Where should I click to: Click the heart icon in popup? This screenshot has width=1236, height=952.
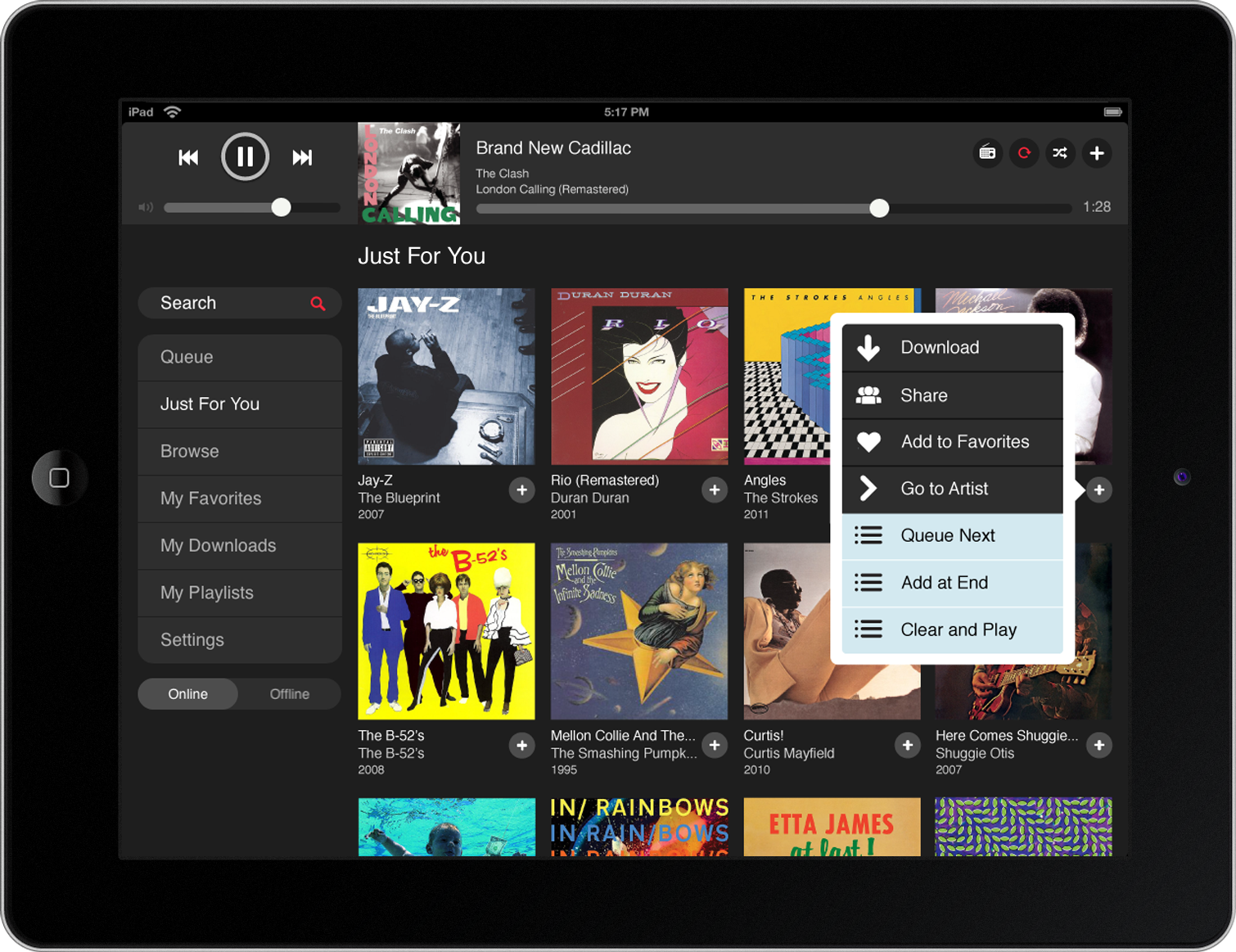(x=868, y=442)
